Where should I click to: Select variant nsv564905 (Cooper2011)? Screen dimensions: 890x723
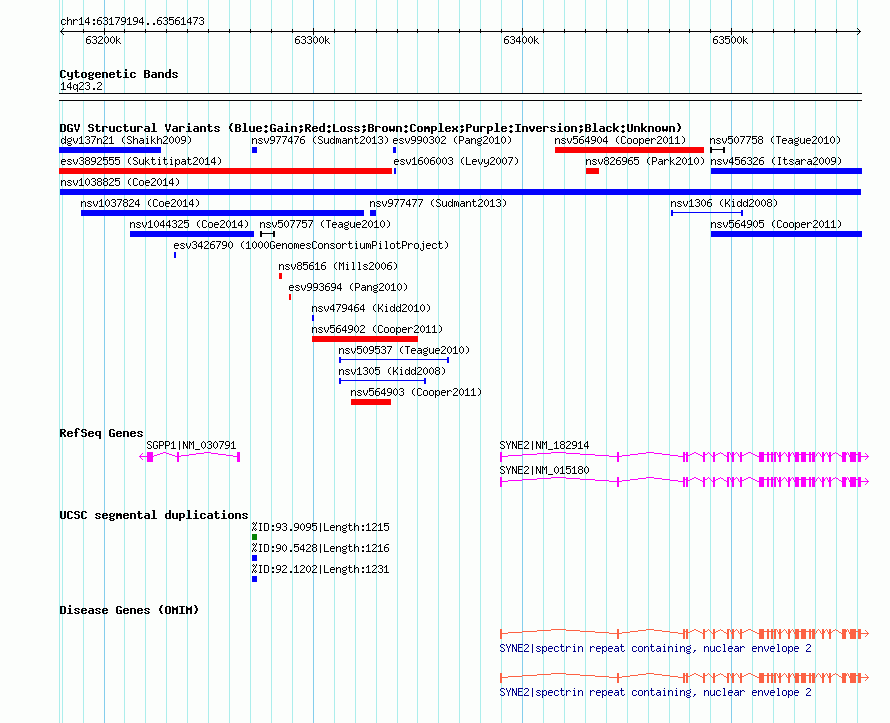(776, 224)
